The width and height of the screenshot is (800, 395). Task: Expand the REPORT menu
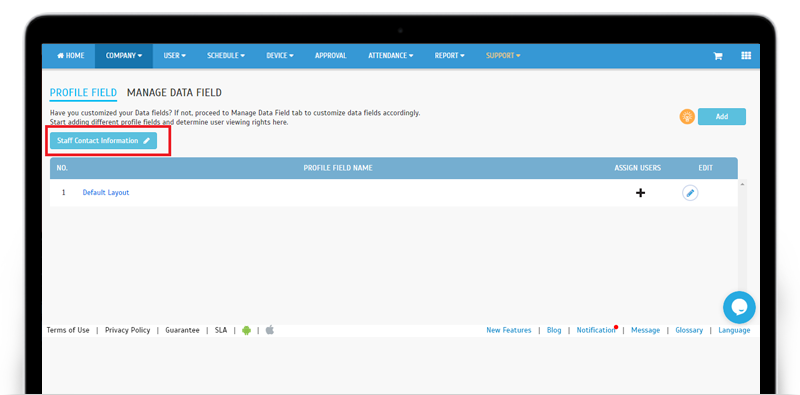tap(449, 56)
